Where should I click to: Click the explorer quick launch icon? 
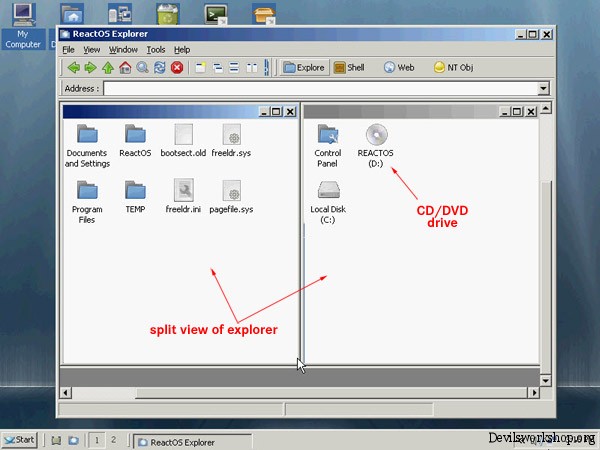pyautogui.click(x=73, y=441)
